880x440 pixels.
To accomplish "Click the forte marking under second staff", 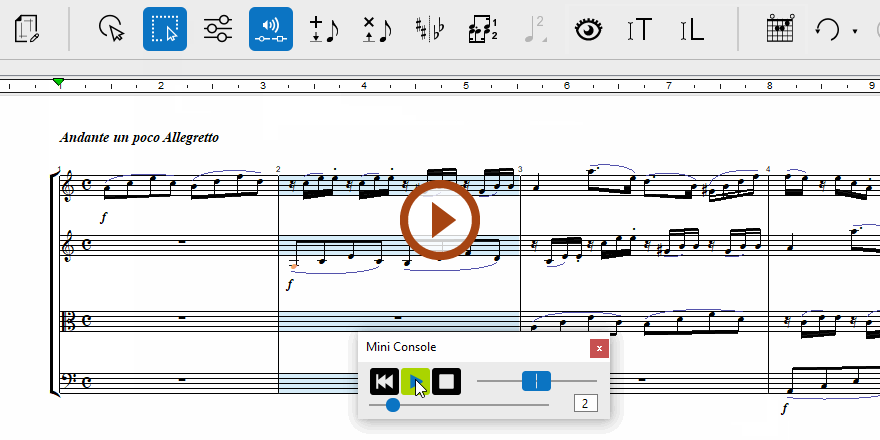I will [x=290, y=285].
